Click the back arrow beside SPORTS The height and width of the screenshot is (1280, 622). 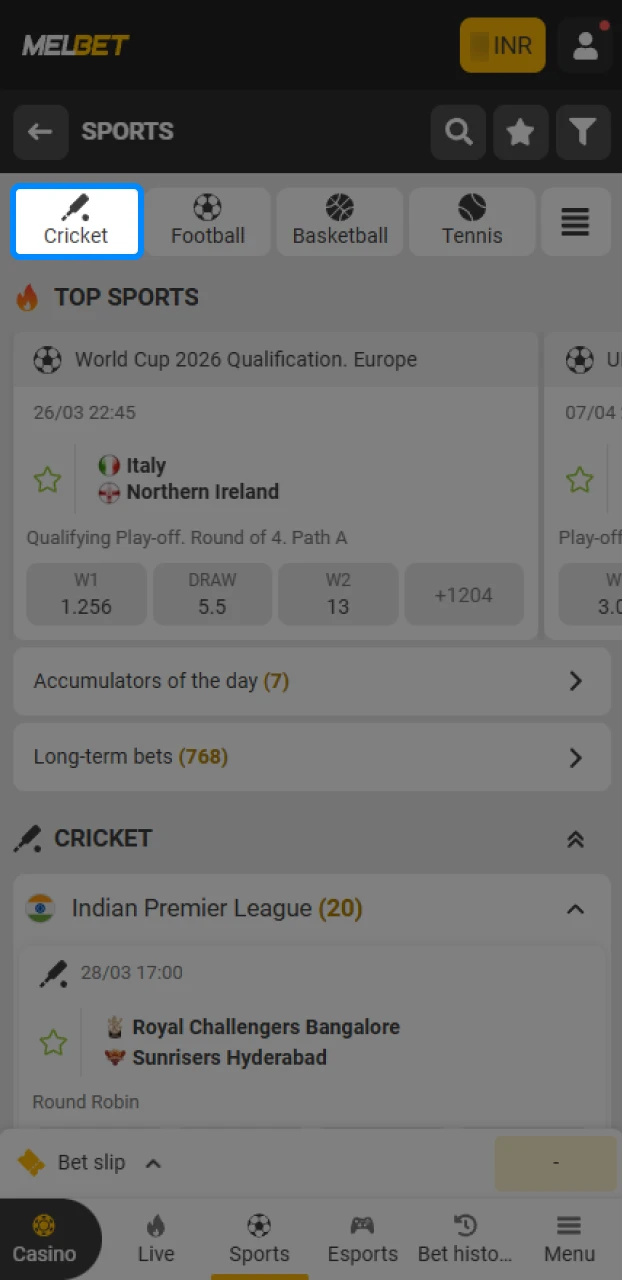pos(40,132)
